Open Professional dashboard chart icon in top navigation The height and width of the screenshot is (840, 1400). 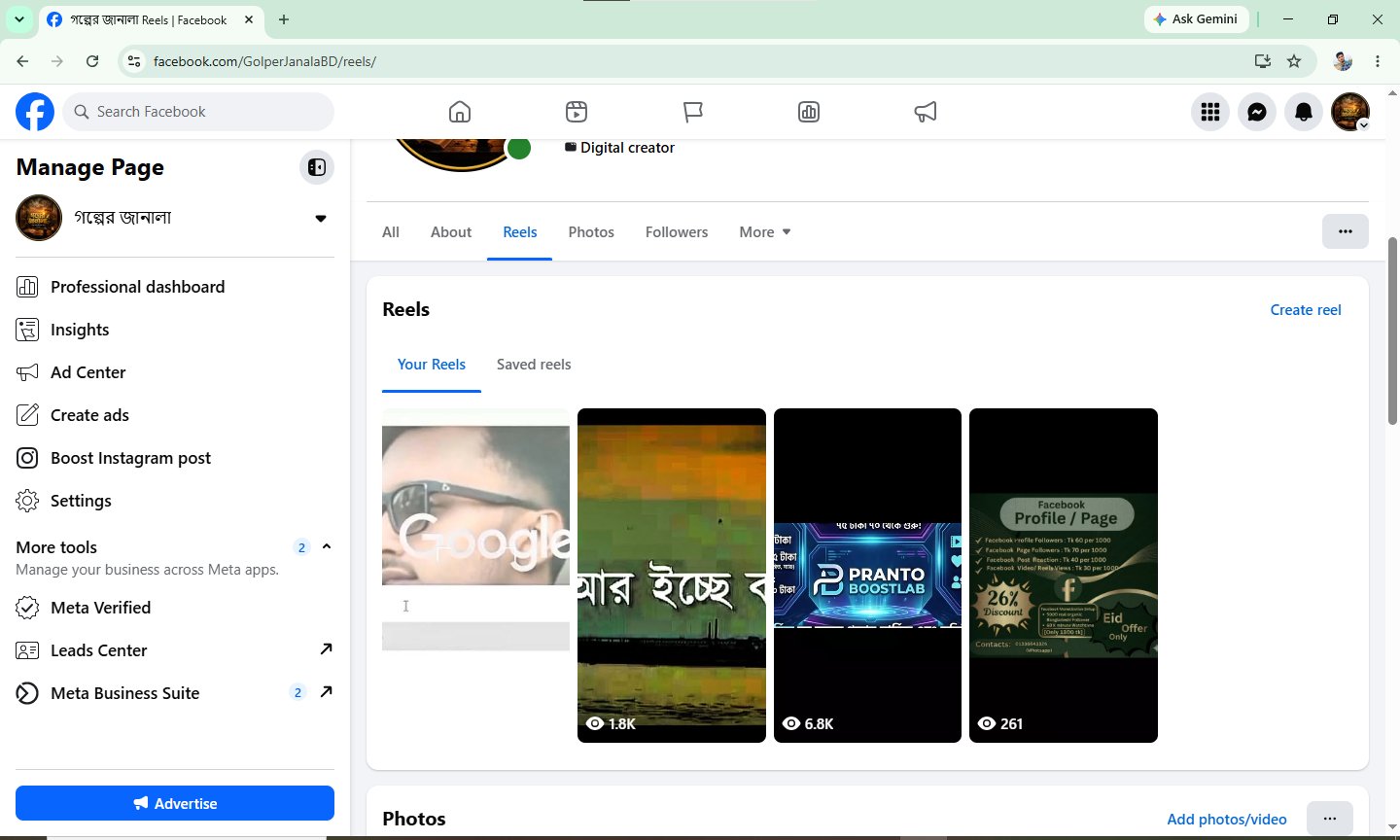click(x=809, y=112)
